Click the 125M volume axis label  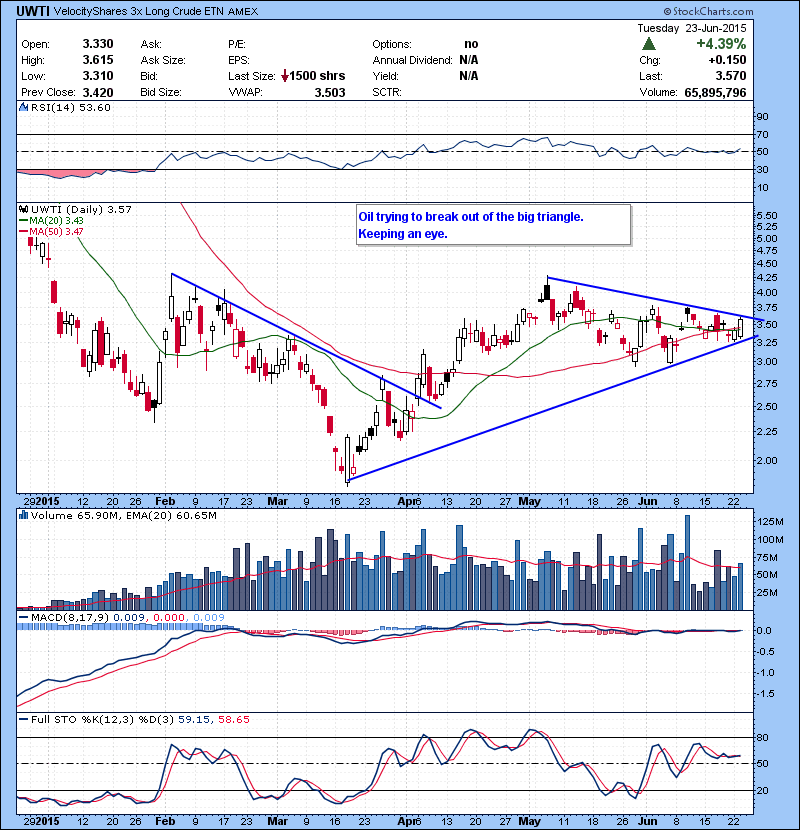(770, 522)
